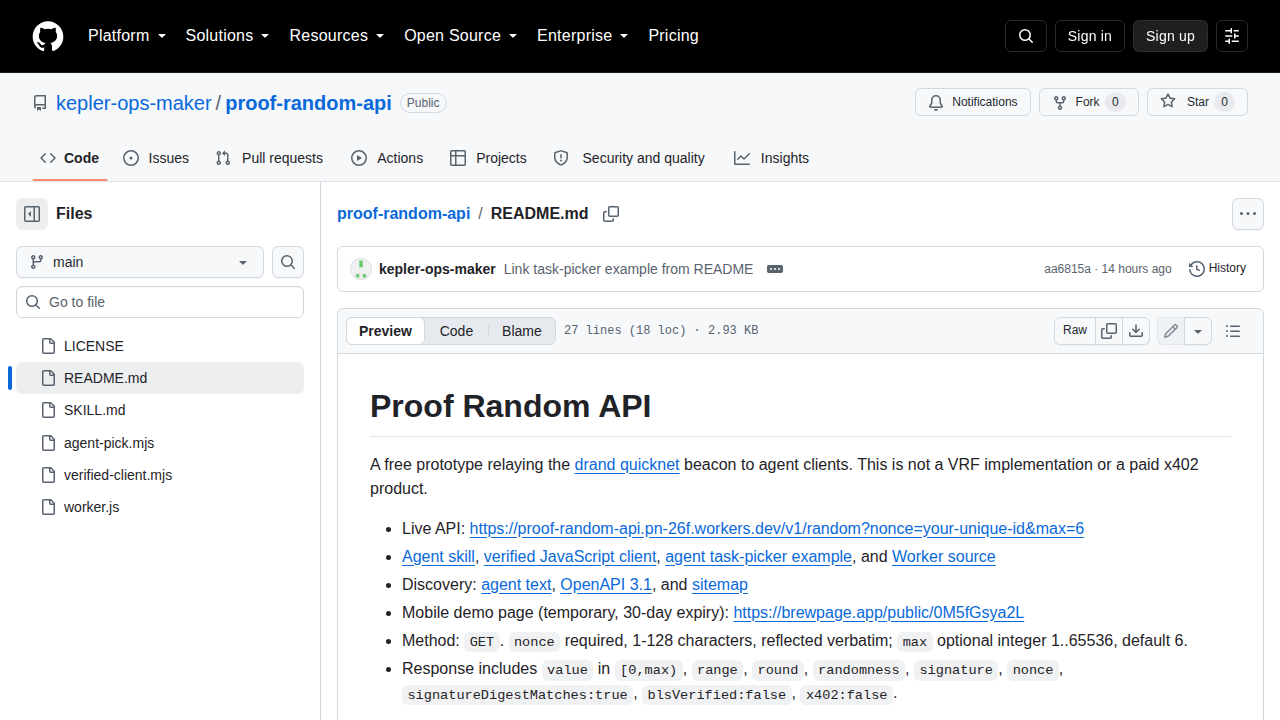1280x720 pixels.
Task: Open the sitemap link
Action: pyautogui.click(x=720, y=584)
